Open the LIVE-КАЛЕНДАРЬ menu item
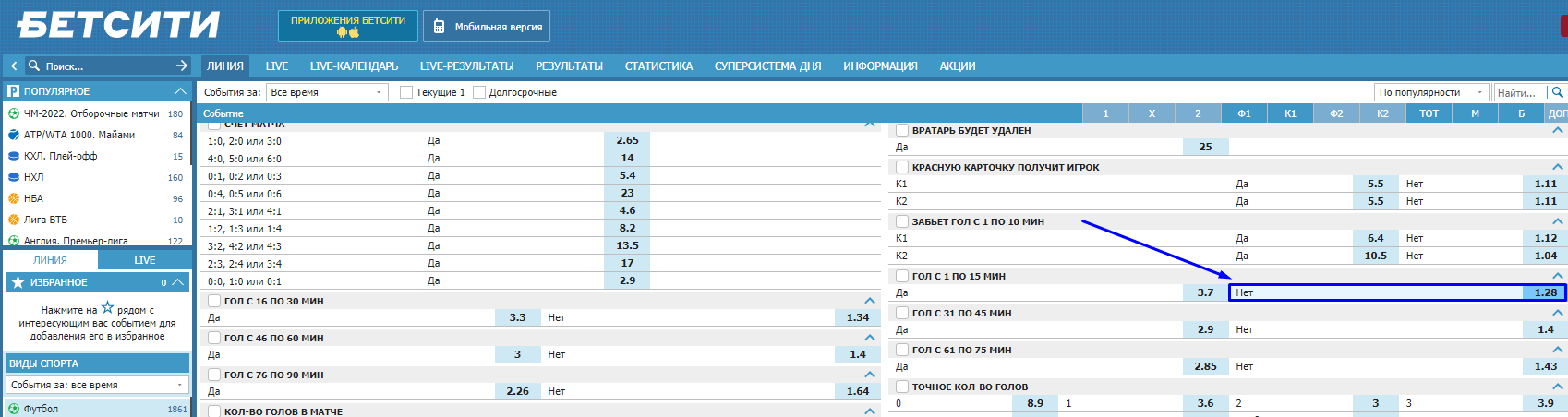 click(355, 66)
